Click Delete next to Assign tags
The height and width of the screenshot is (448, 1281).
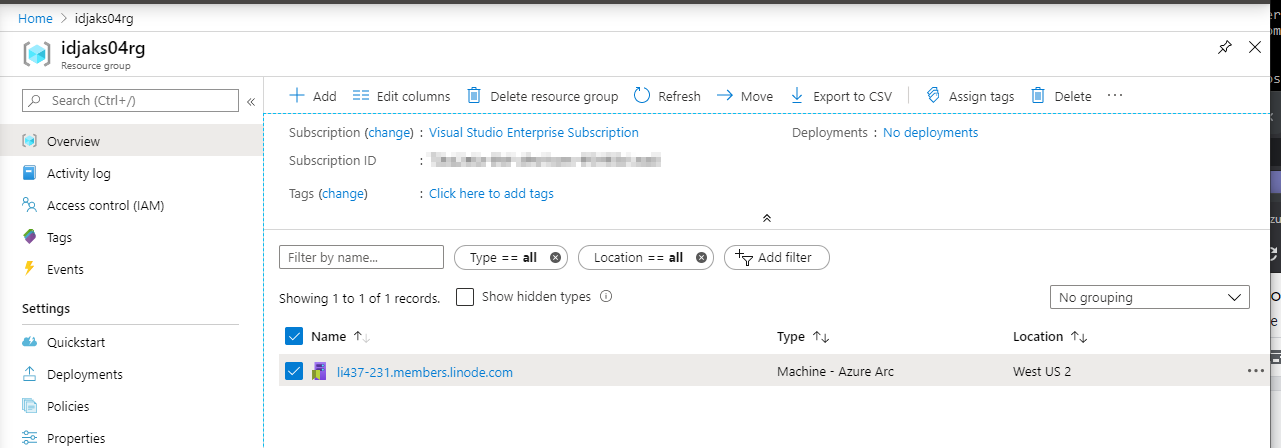[x=1061, y=96]
